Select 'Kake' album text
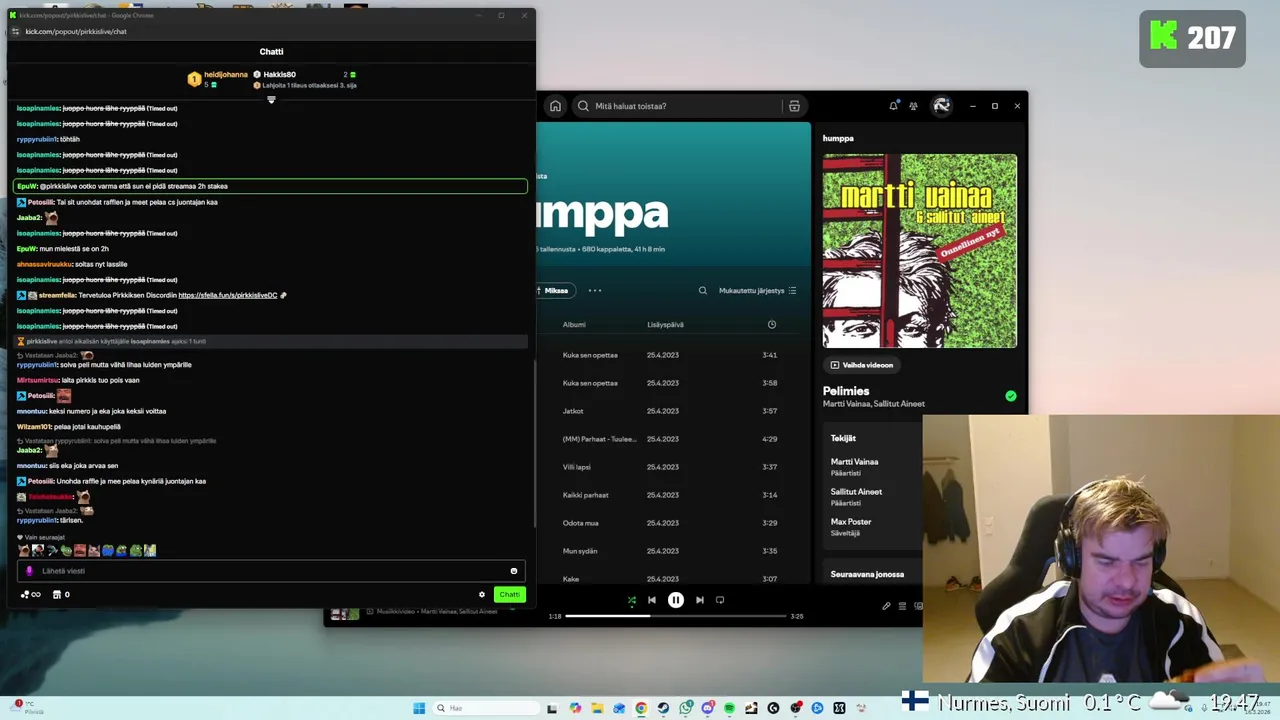 (x=570, y=579)
